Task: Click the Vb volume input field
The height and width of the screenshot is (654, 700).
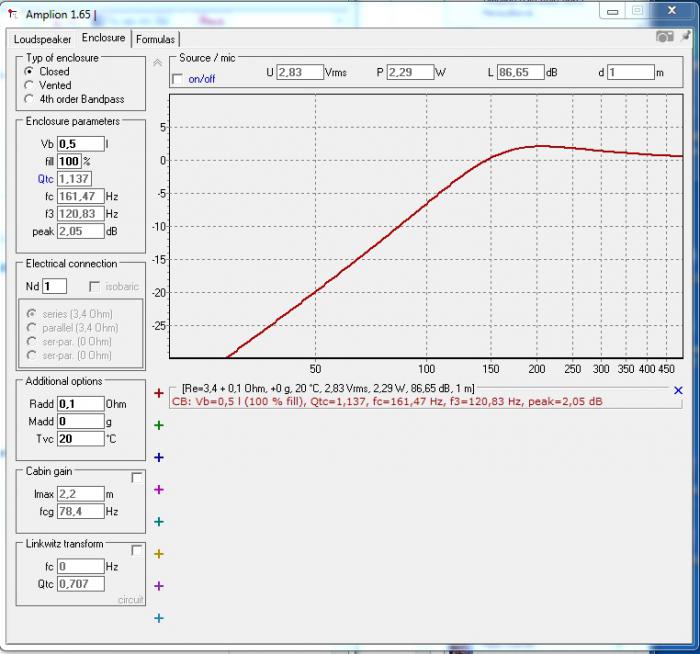Action: click(x=81, y=144)
